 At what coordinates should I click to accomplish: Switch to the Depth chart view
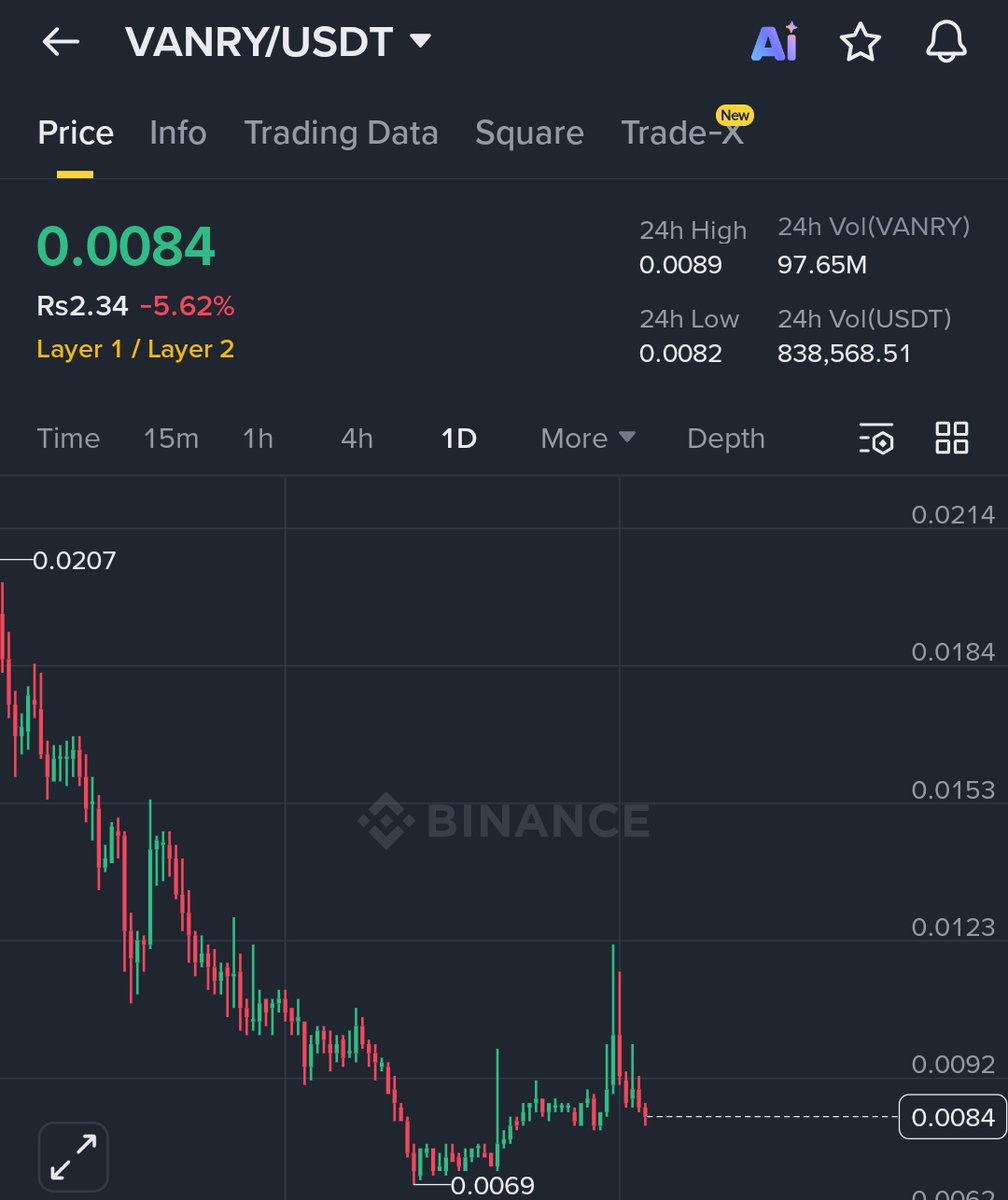click(726, 438)
